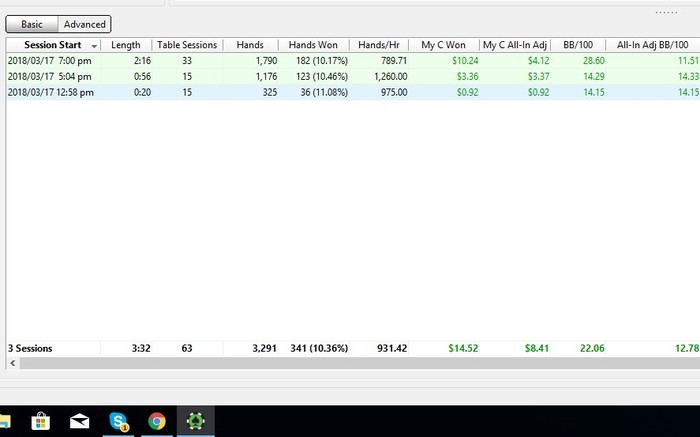The width and height of the screenshot is (700, 437).
Task: Sort by the My C Won column
Action: point(443,45)
